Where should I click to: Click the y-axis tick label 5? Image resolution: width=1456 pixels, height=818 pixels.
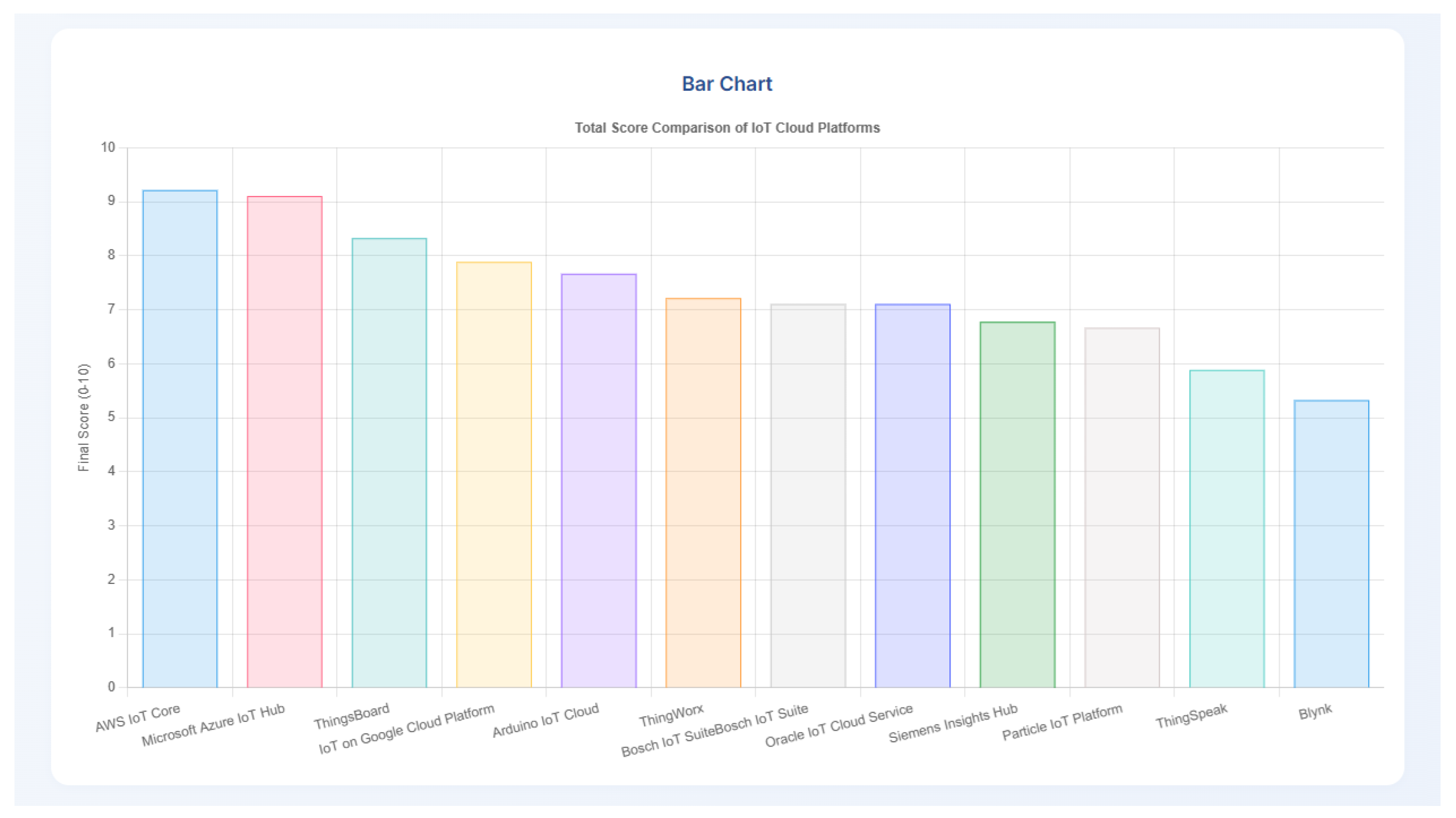(x=112, y=417)
